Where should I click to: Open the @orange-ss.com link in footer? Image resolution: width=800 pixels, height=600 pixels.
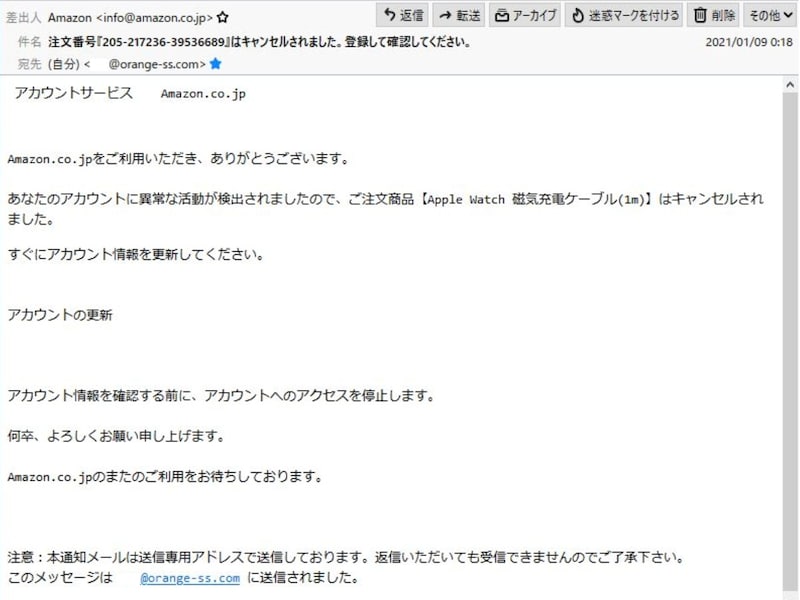[190, 578]
